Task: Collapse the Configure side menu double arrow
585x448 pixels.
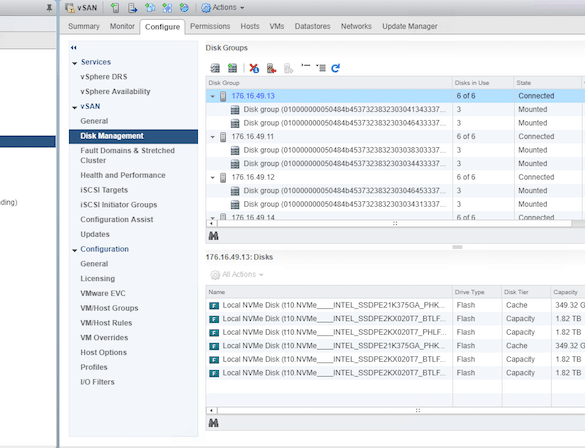Action: pos(73,47)
